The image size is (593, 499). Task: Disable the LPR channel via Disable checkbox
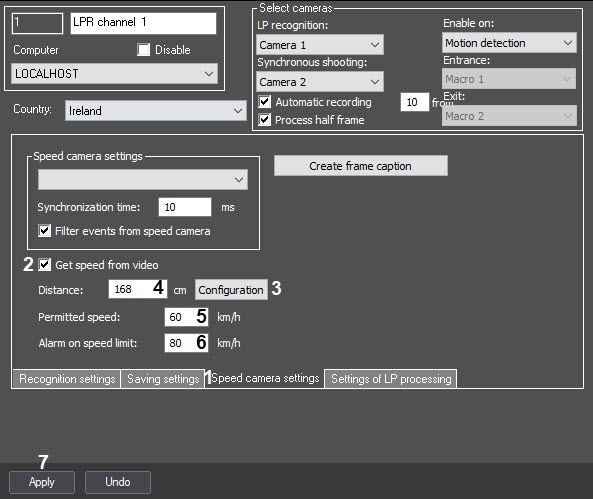[x=143, y=50]
